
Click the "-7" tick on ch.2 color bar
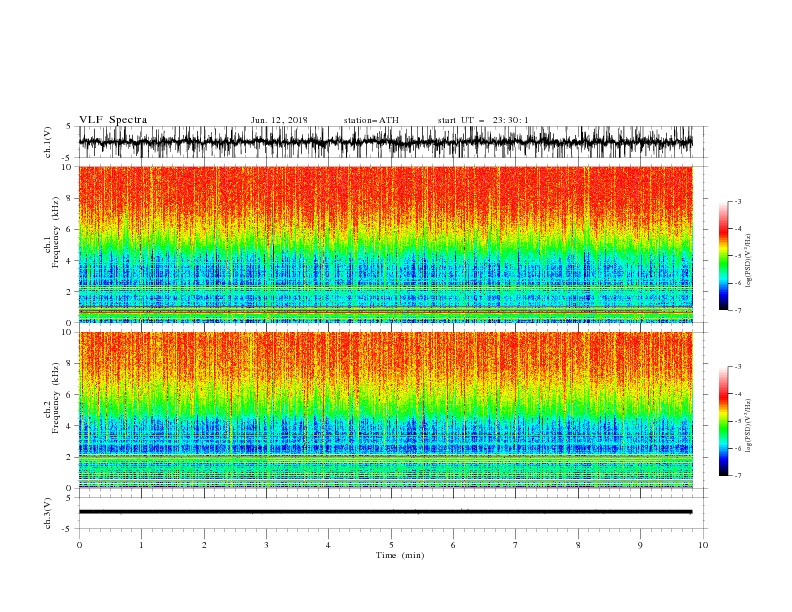click(x=738, y=476)
